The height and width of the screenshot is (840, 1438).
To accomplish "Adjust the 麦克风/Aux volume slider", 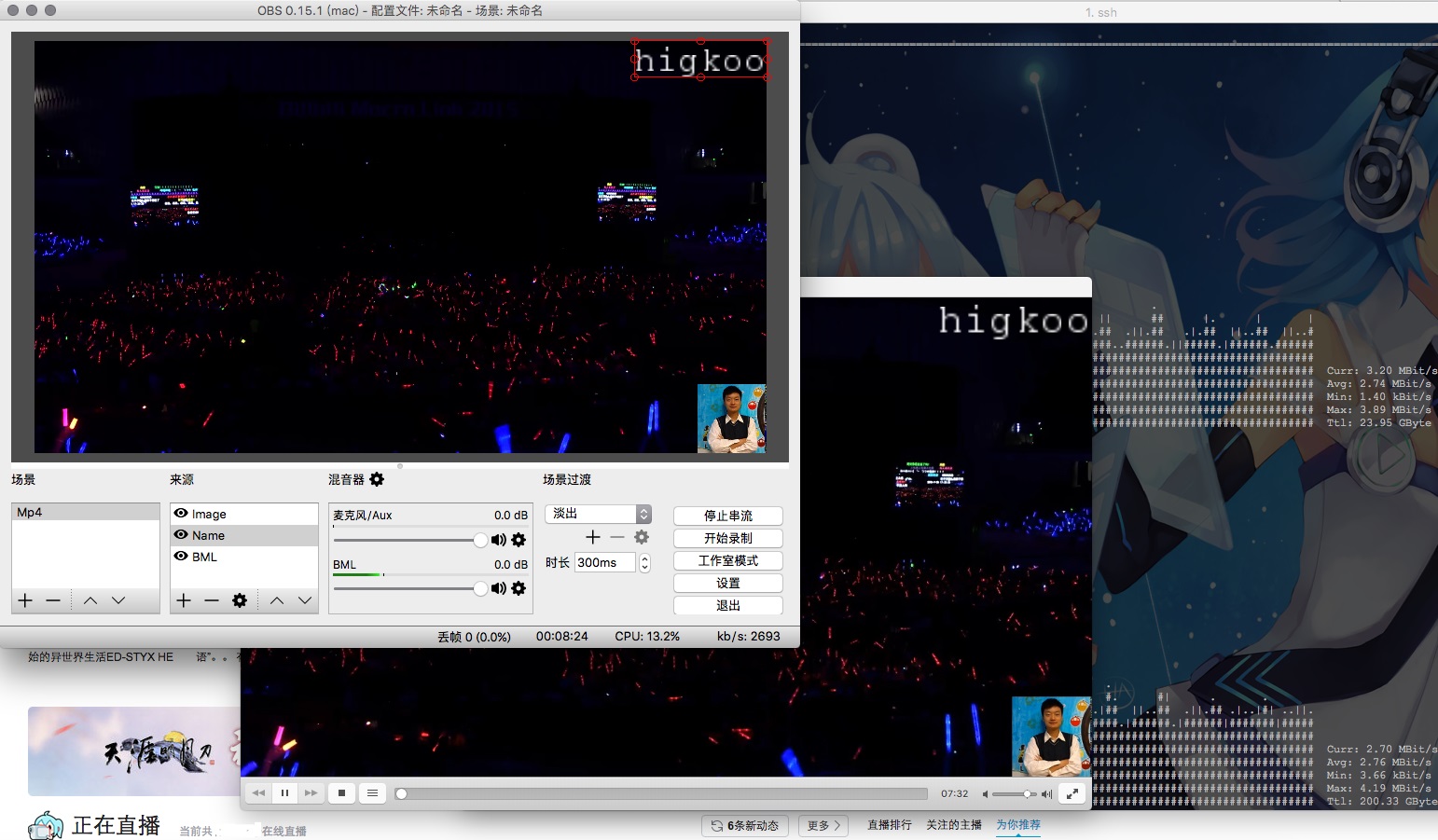I will (x=410, y=540).
